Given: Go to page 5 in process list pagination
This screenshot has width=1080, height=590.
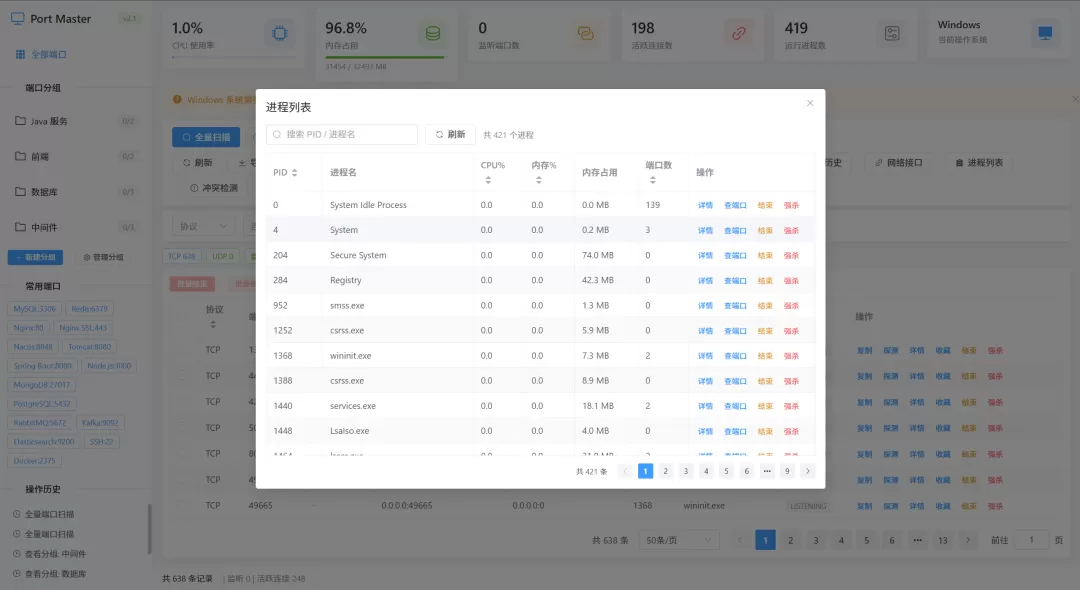Looking at the screenshot, I should coord(726,471).
